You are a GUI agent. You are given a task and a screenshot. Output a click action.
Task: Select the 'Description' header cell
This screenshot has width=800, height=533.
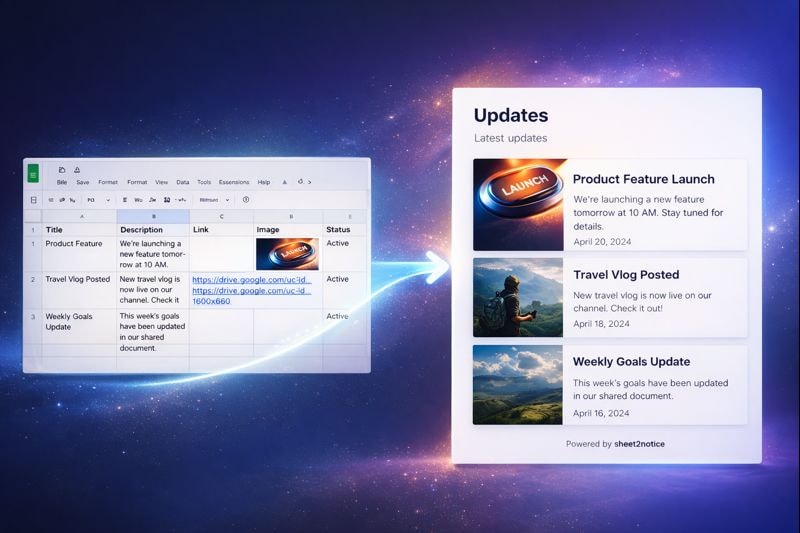tap(153, 230)
